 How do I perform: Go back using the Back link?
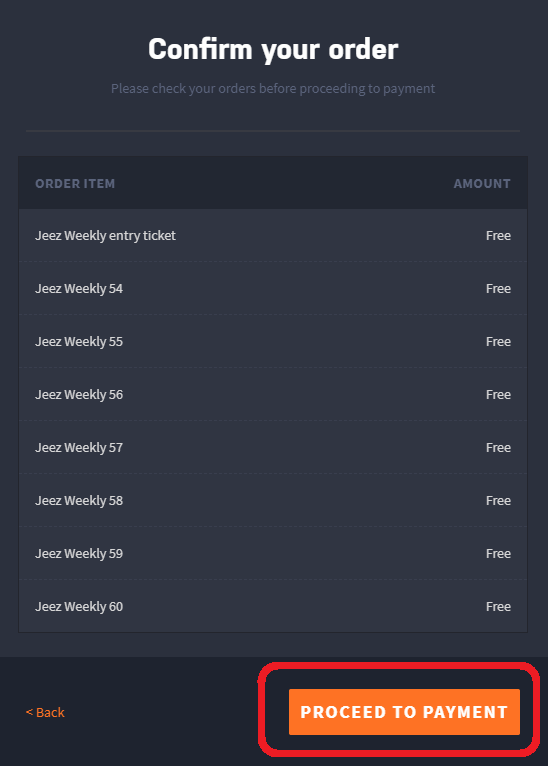pos(45,712)
